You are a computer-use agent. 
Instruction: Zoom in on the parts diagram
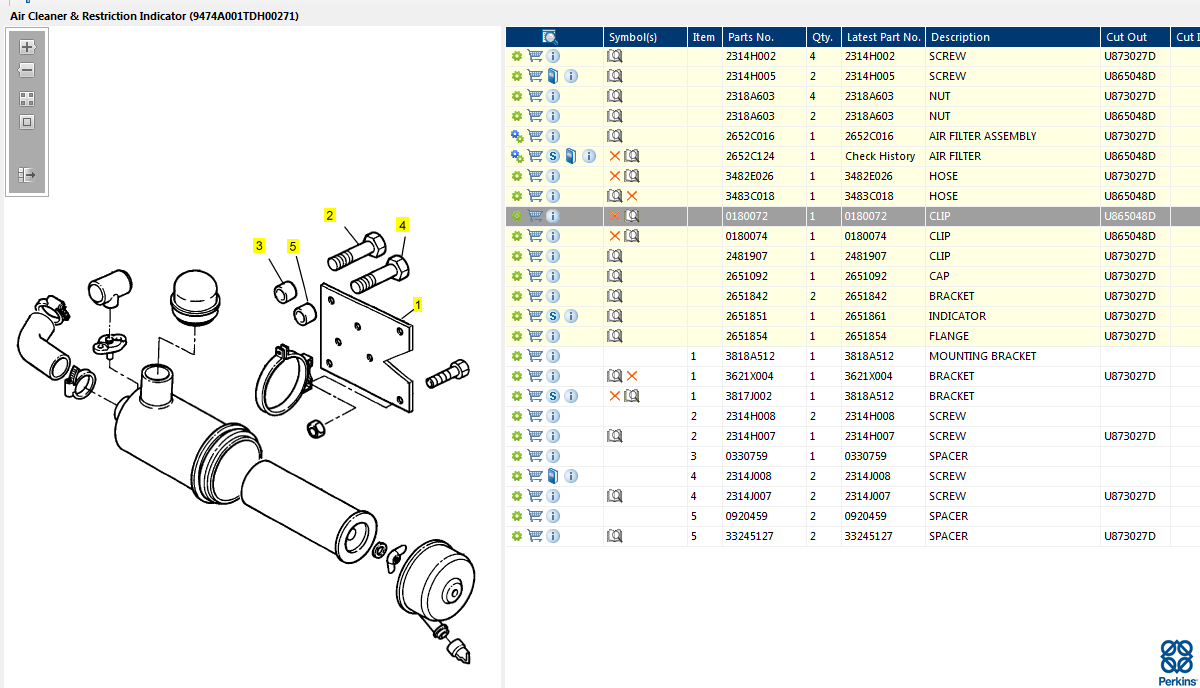click(x=27, y=47)
